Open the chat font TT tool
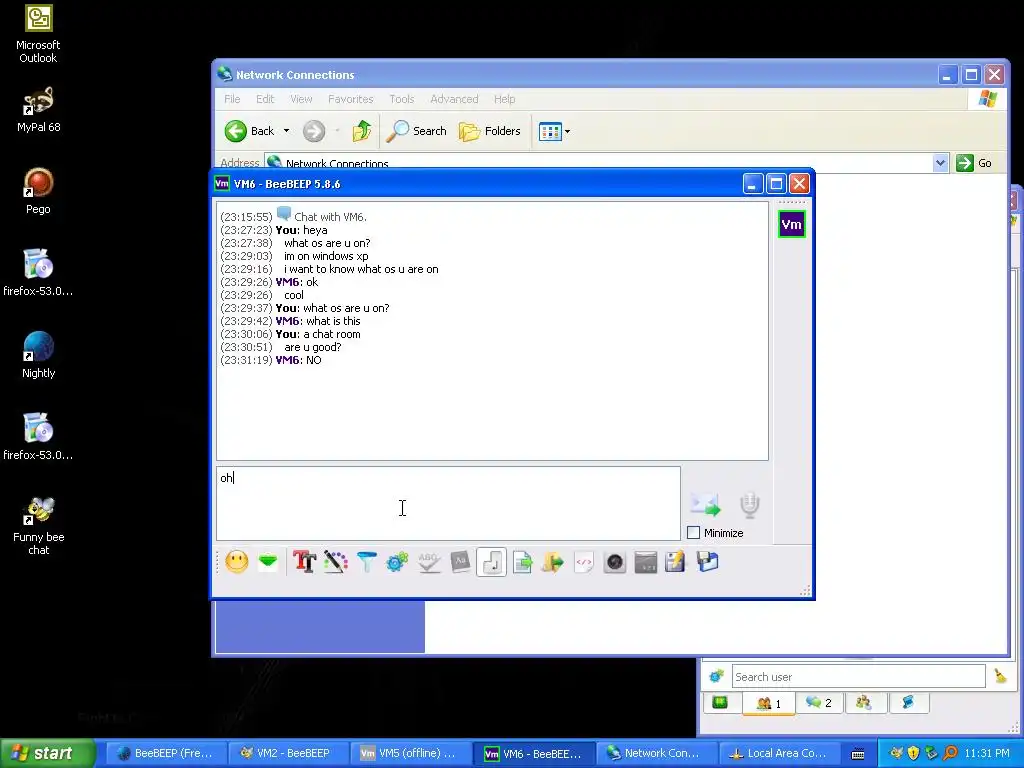 pos(304,562)
